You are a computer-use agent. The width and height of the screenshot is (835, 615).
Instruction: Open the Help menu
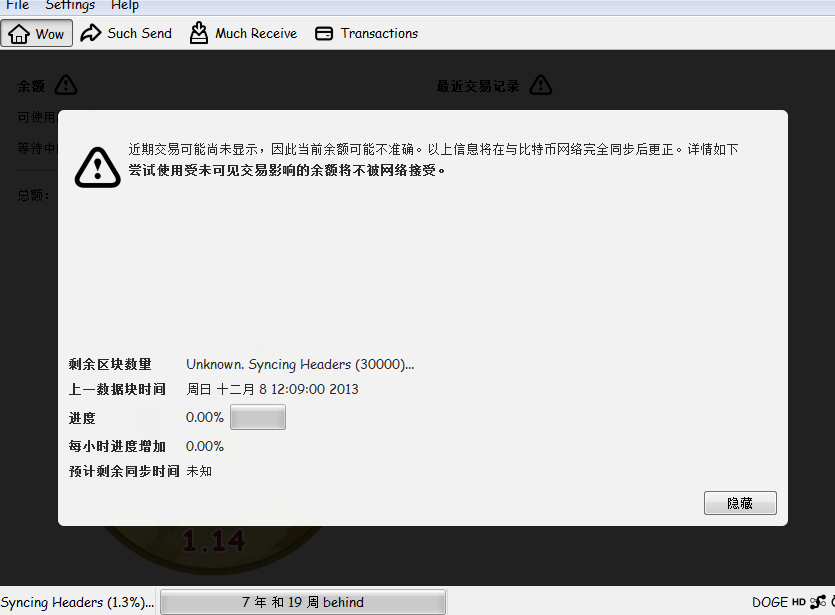125,5
